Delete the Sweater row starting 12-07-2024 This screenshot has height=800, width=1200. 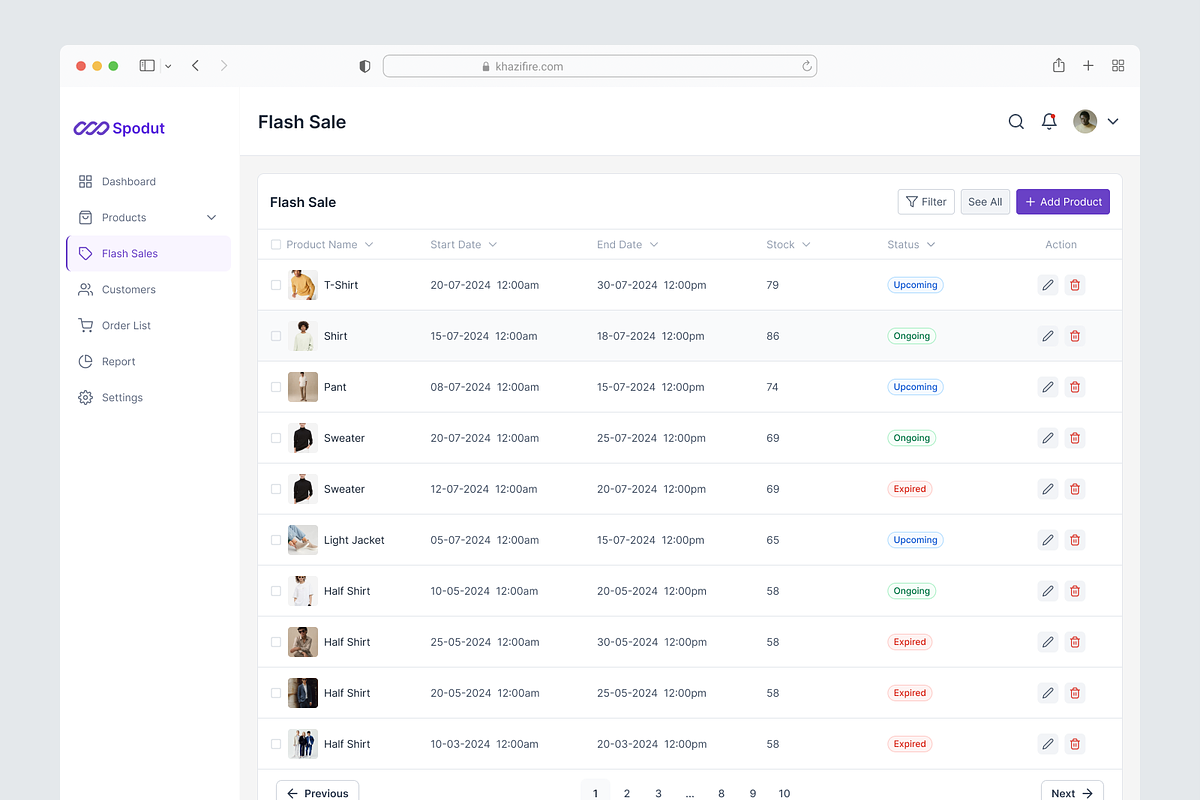pos(1075,489)
